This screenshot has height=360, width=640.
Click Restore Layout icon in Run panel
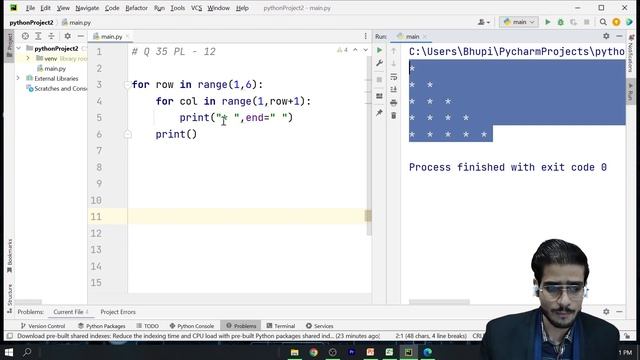[x=380, y=96]
